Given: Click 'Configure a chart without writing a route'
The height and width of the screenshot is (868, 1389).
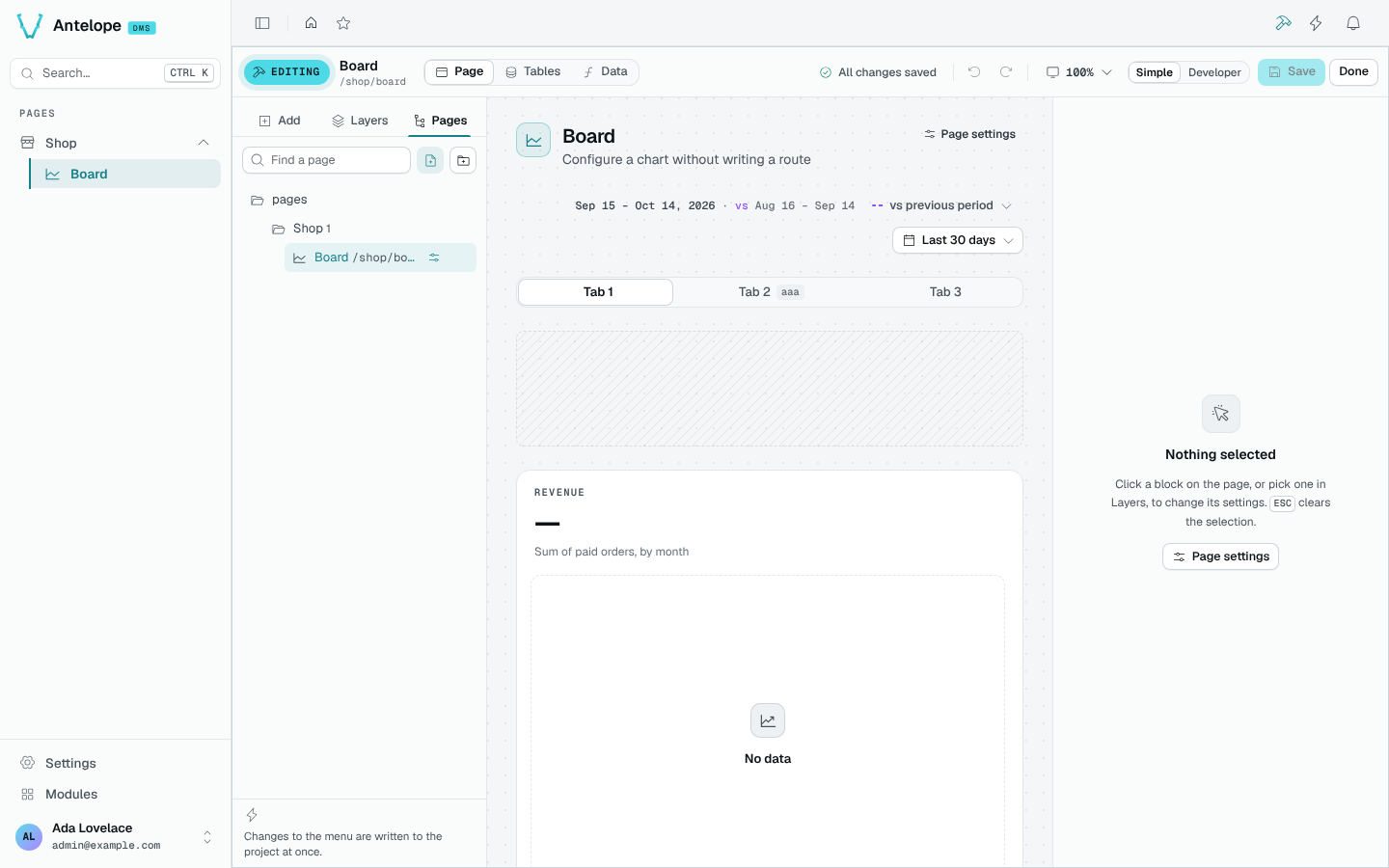Looking at the screenshot, I should coord(687,160).
